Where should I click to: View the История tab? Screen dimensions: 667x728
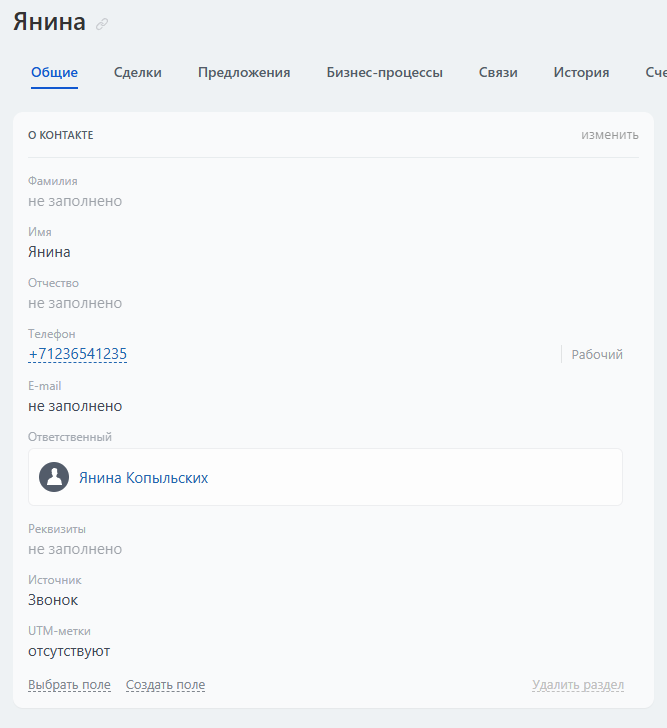click(x=582, y=72)
